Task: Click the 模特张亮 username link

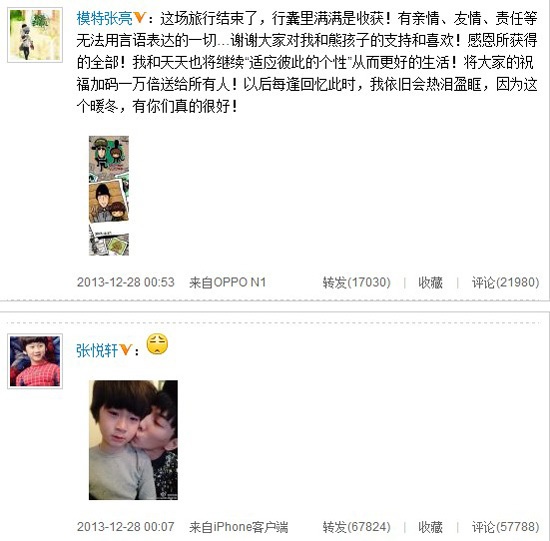Action: tap(104, 18)
